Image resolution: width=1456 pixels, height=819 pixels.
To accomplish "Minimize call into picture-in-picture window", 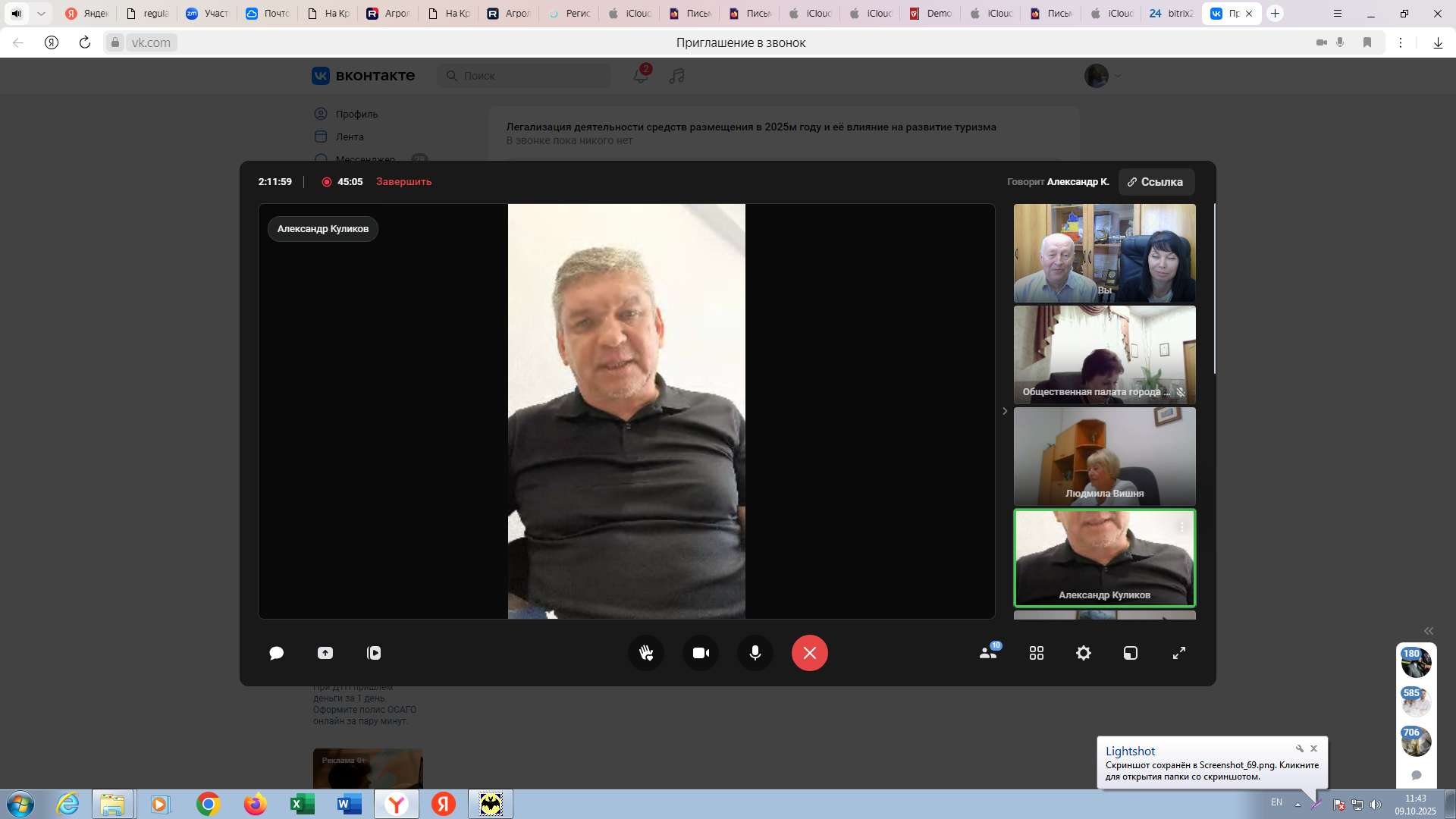I will (1131, 653).
